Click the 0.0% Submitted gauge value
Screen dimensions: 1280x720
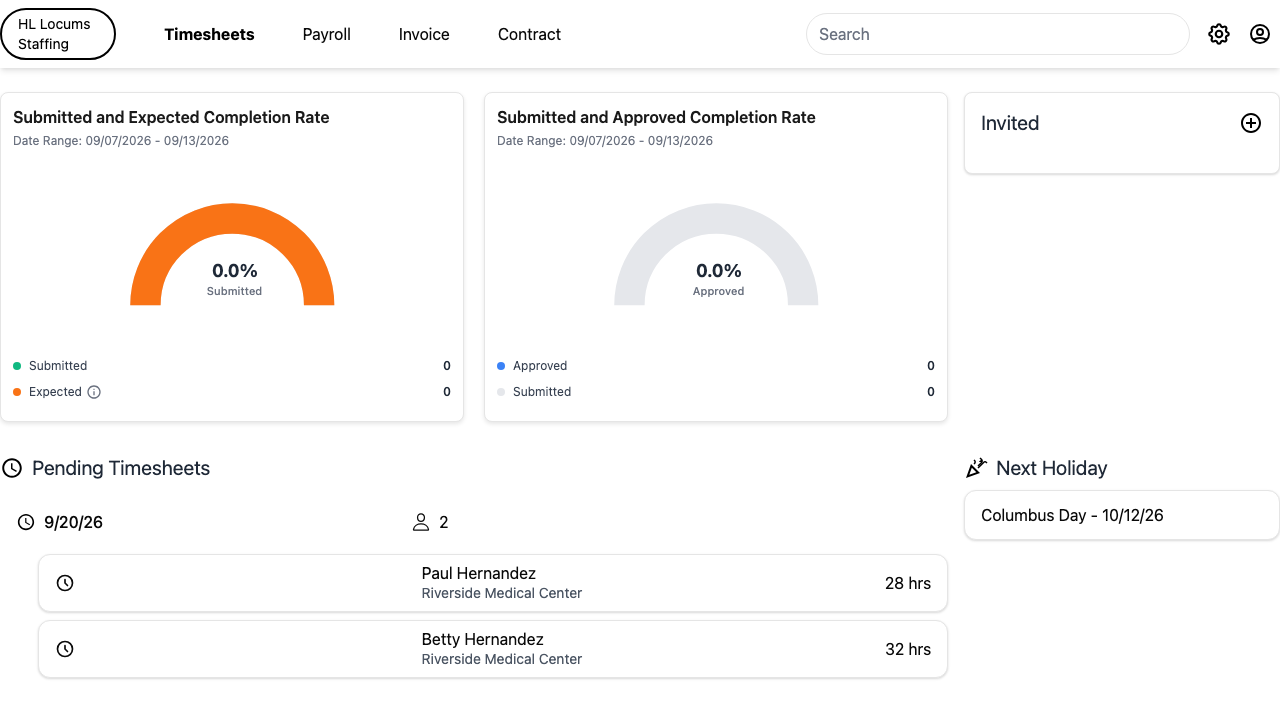235,270
